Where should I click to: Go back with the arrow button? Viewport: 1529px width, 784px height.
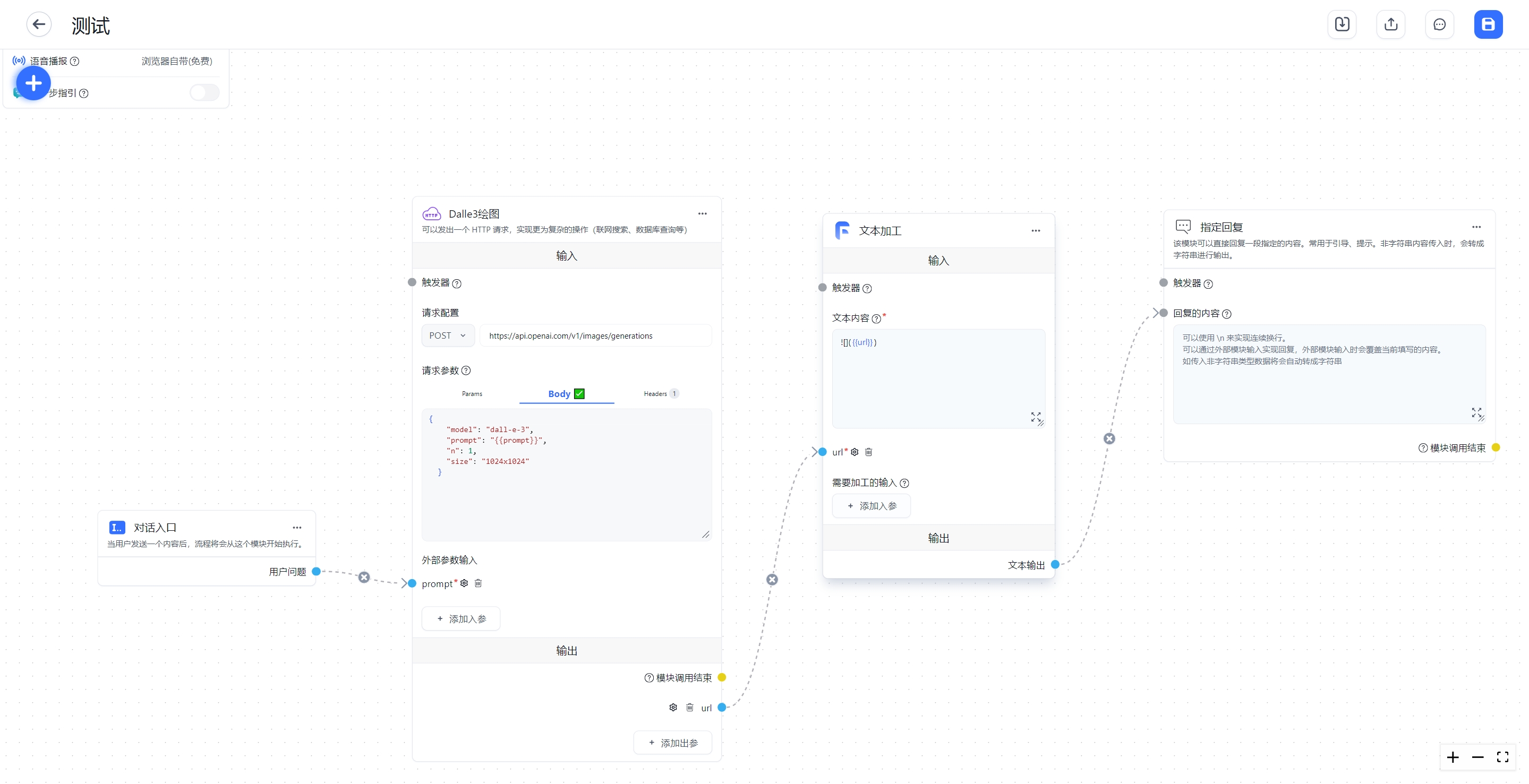coord(39,24)
